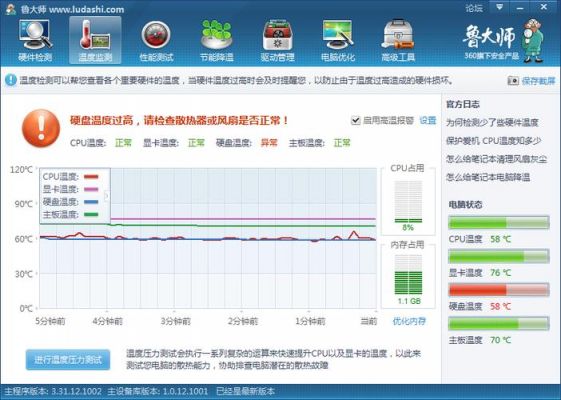Screen dimensions: 561x400
Task: Click the red 硬盘温度 status bar
Action: click(498, 290)
